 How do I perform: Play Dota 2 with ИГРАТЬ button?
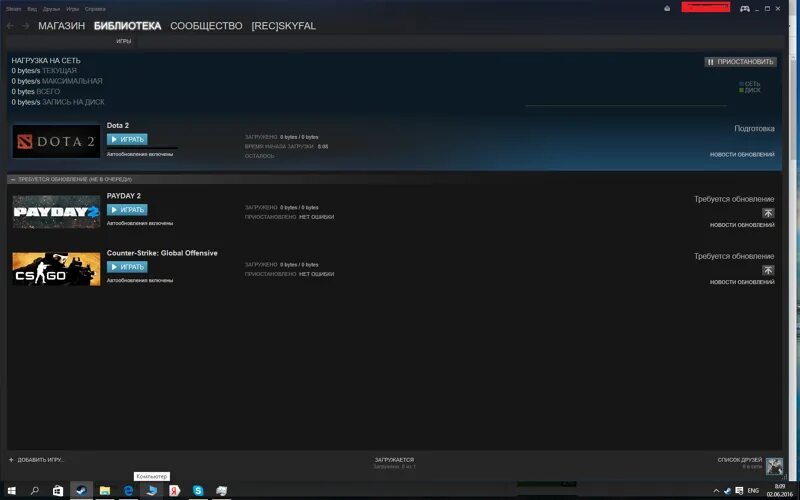[x=127, y=139]
